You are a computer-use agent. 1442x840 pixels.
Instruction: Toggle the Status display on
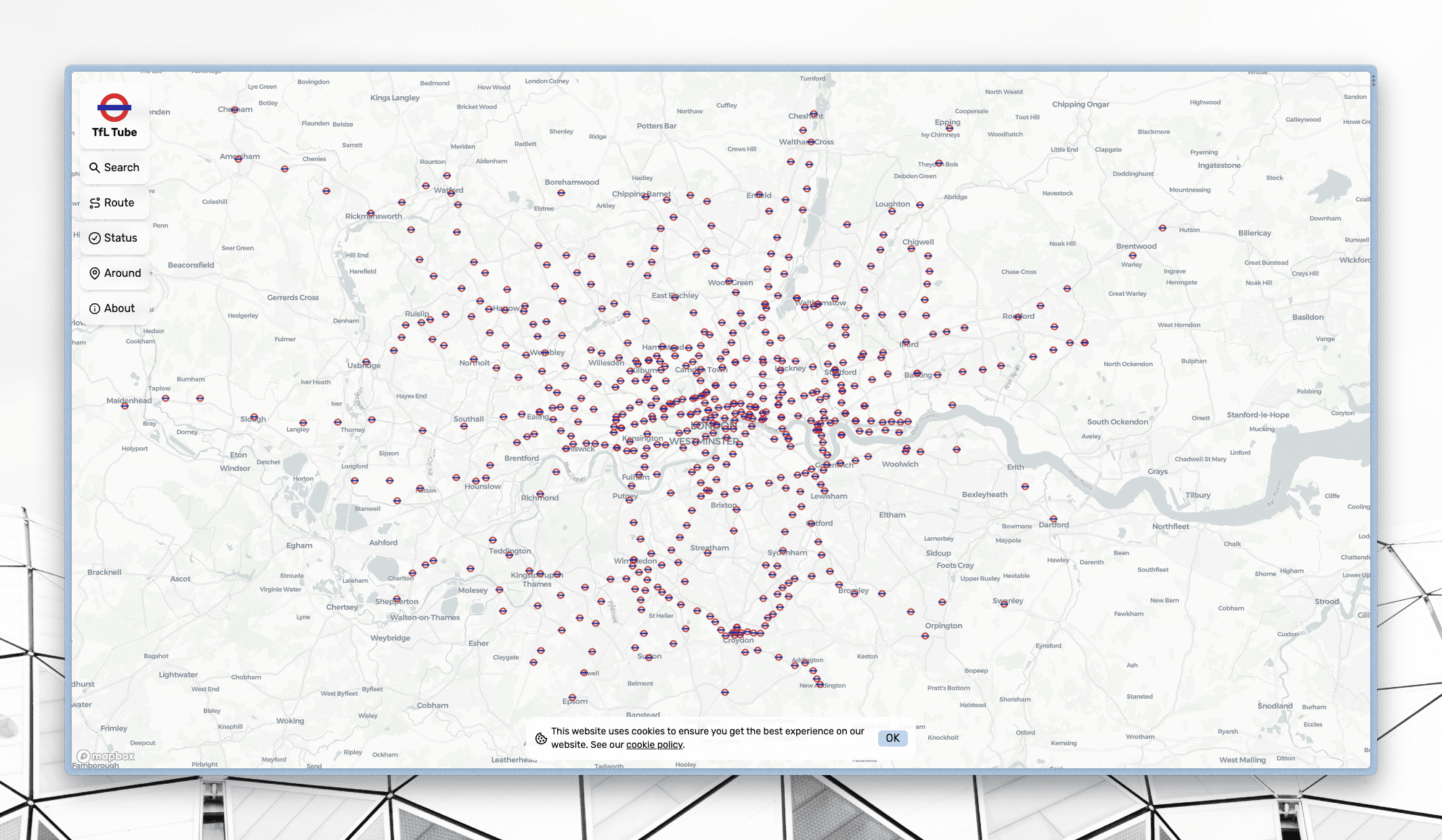pyautogui.click(x=114, y=237)
